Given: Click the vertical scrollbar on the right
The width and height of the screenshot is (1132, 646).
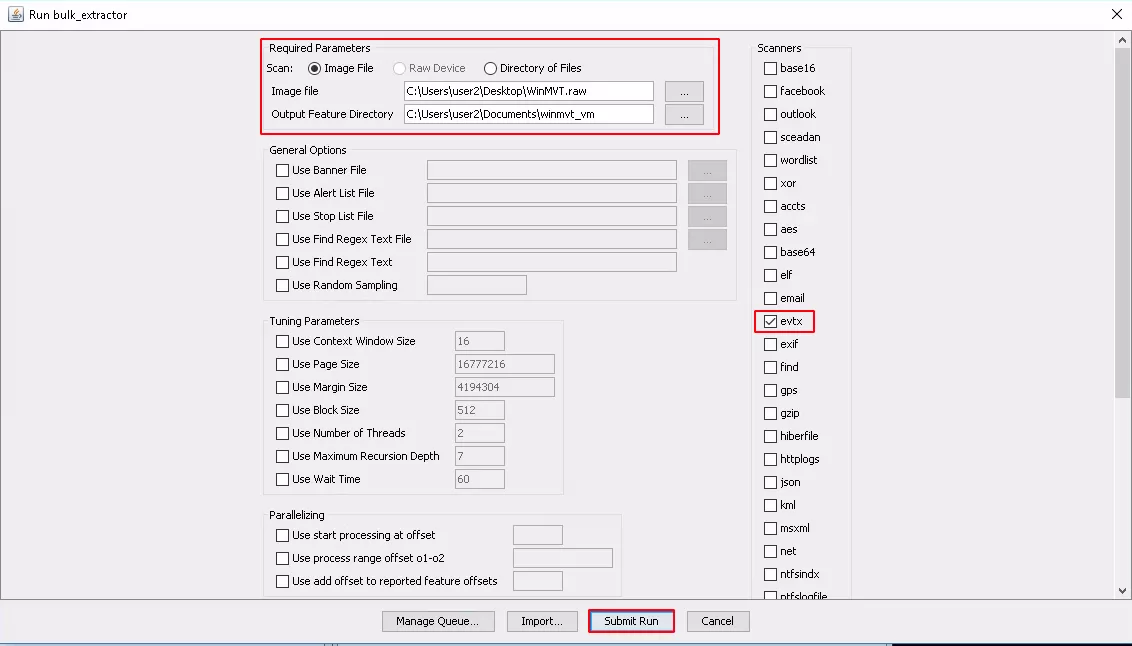Looking at the screenshot, I should point(1122,220).
